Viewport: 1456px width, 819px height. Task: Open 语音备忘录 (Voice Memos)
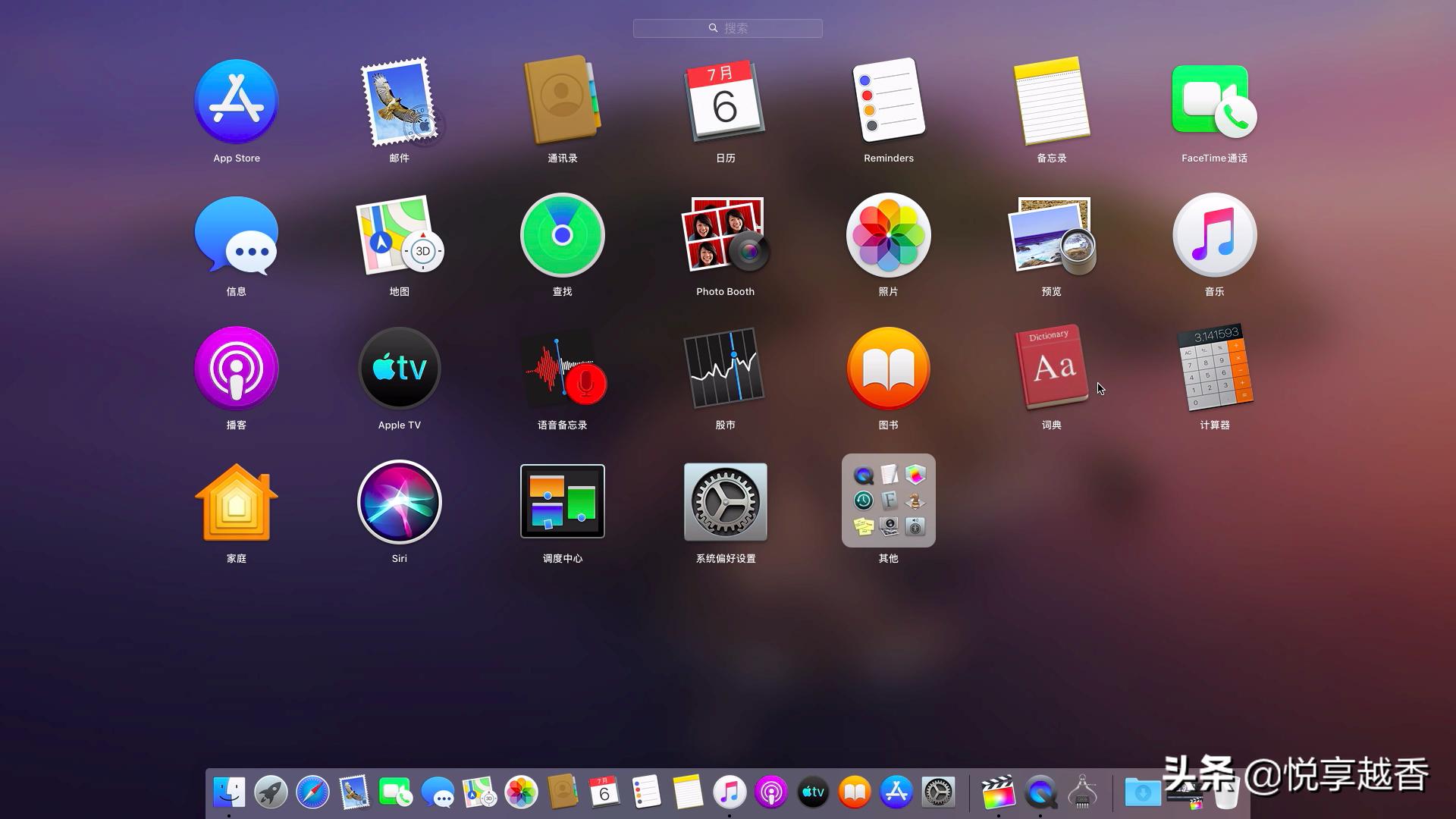pos(562,368)
